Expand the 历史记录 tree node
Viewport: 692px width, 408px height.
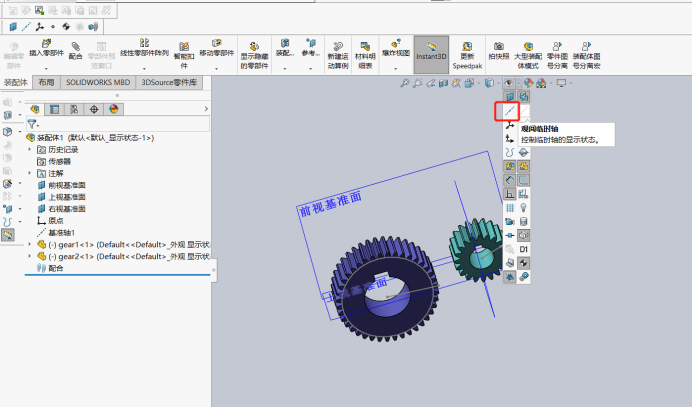(30, 150)
